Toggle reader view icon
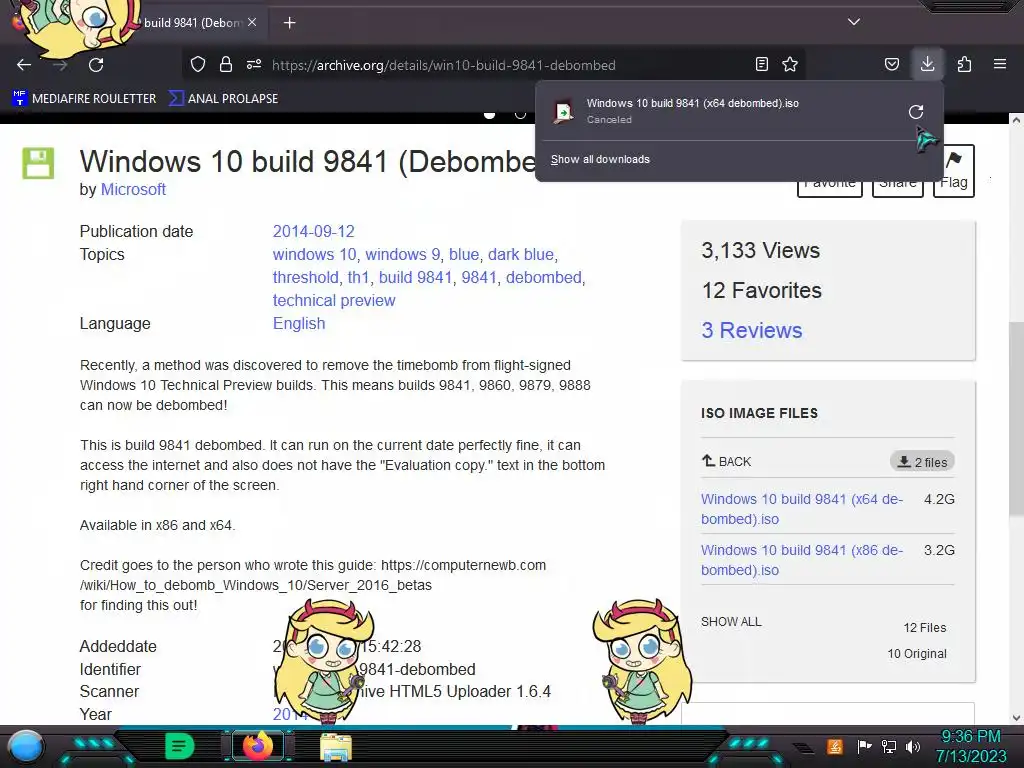 pyautogui.click(x=761, y=64)
